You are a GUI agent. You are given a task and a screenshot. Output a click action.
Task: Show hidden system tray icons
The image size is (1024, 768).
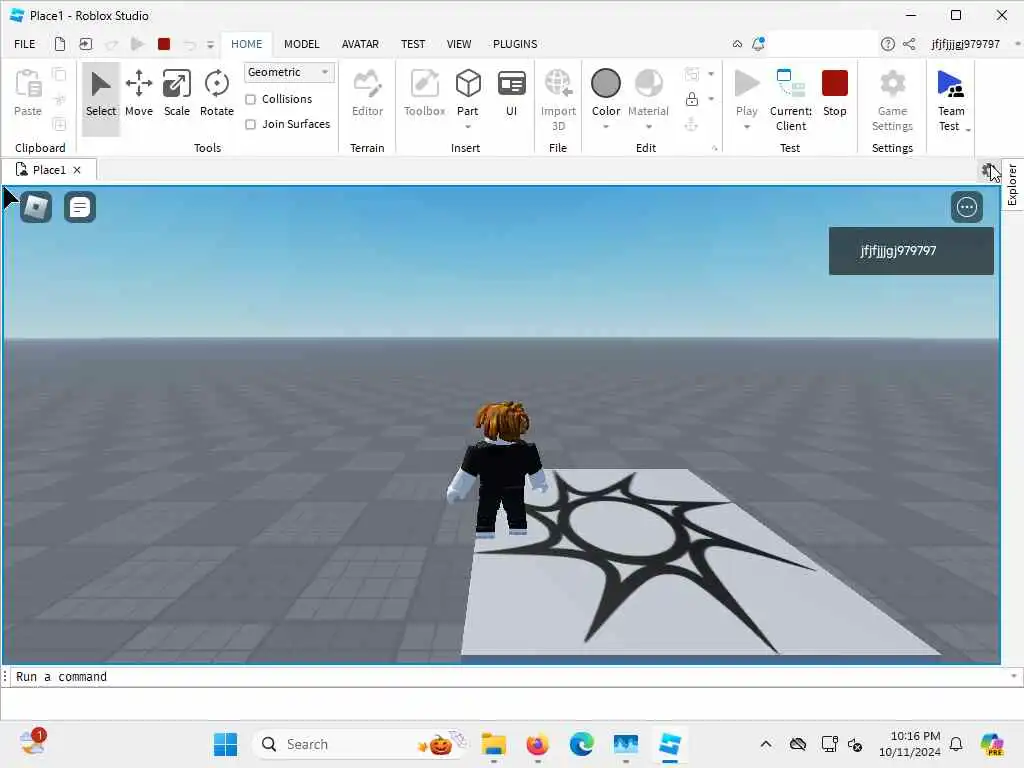click(765, 744)
